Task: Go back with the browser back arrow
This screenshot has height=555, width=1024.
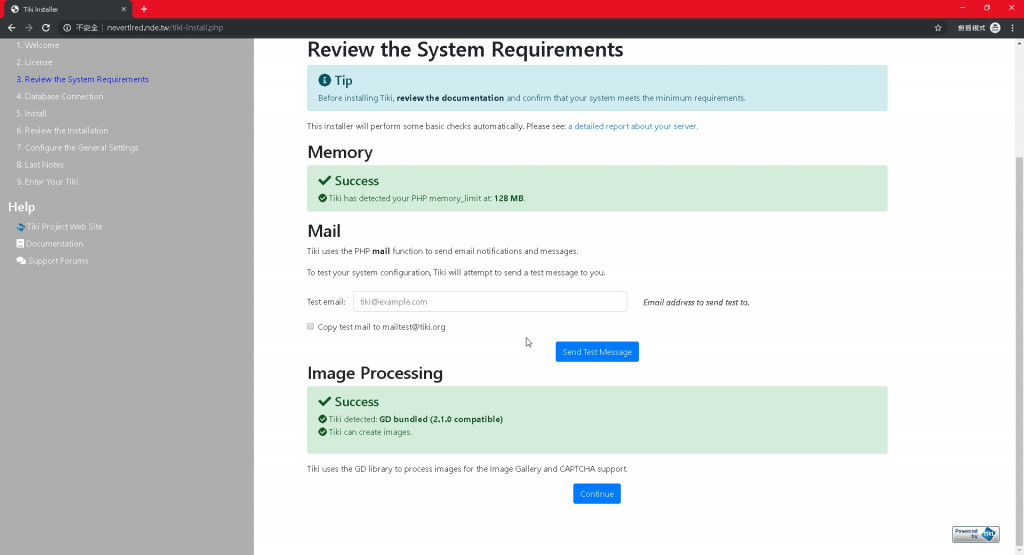Action: [x=12, y=27]
